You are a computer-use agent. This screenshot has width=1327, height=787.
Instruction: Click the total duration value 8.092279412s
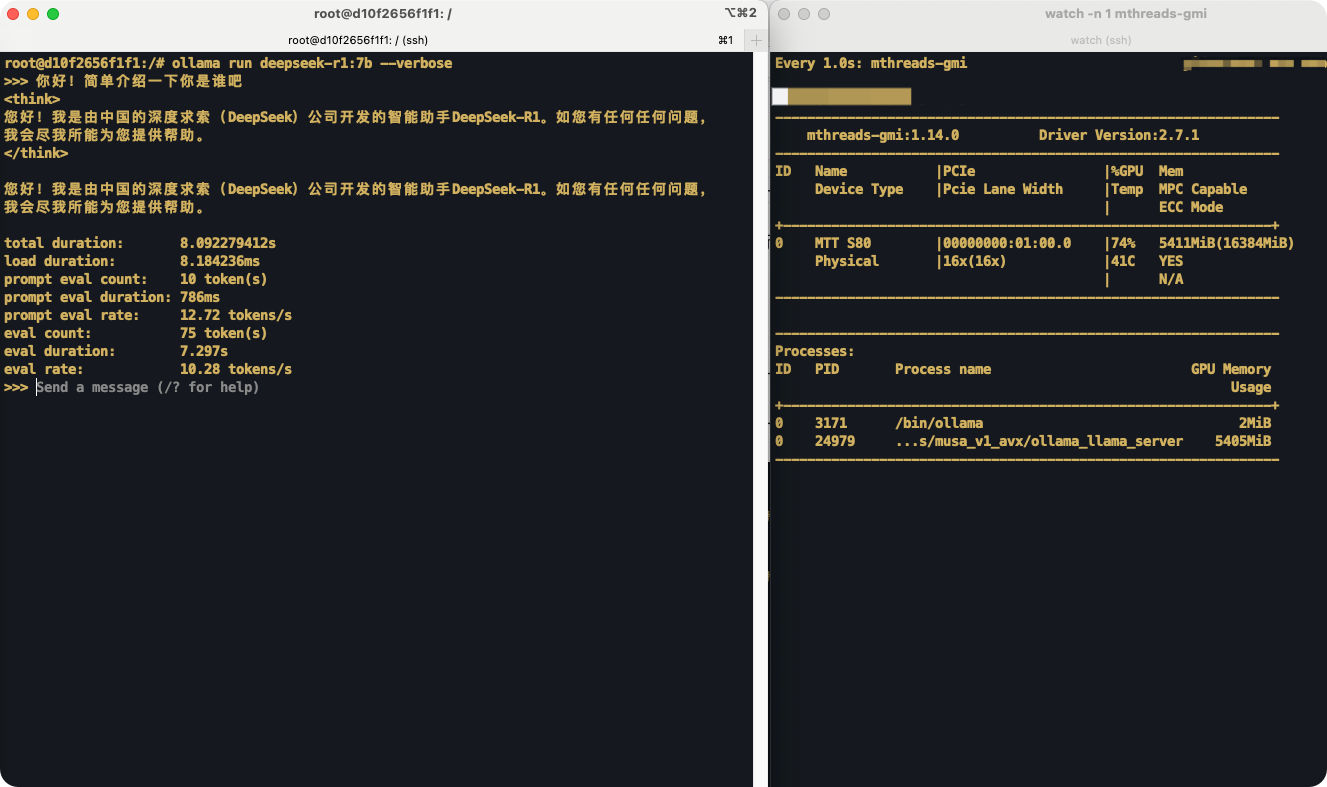228,243
